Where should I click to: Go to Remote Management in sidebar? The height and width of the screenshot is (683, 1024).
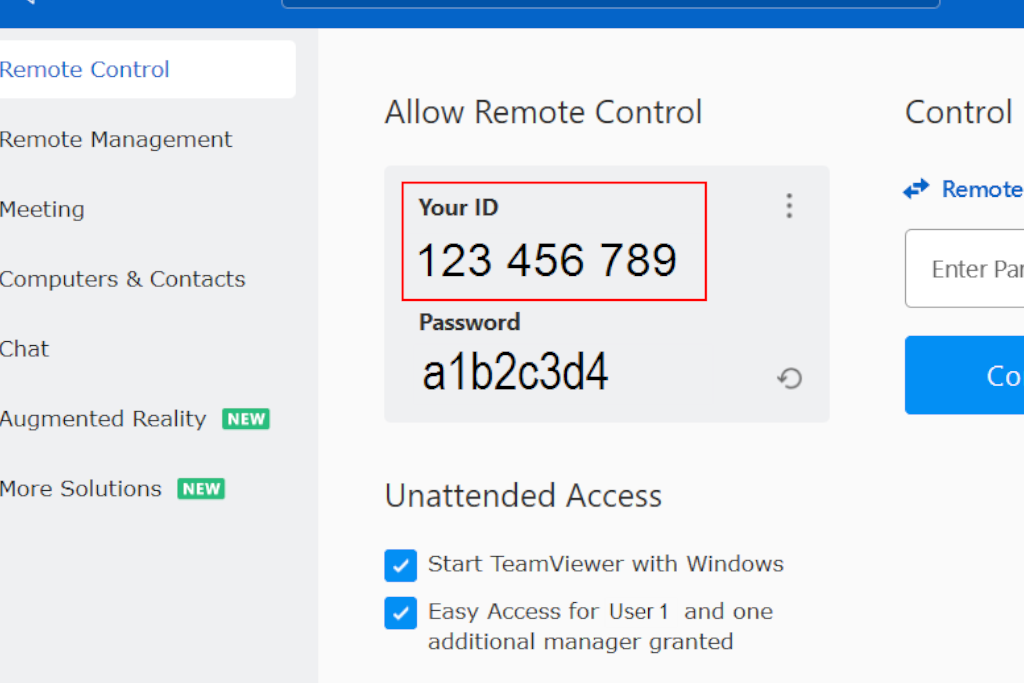point(116,139)
